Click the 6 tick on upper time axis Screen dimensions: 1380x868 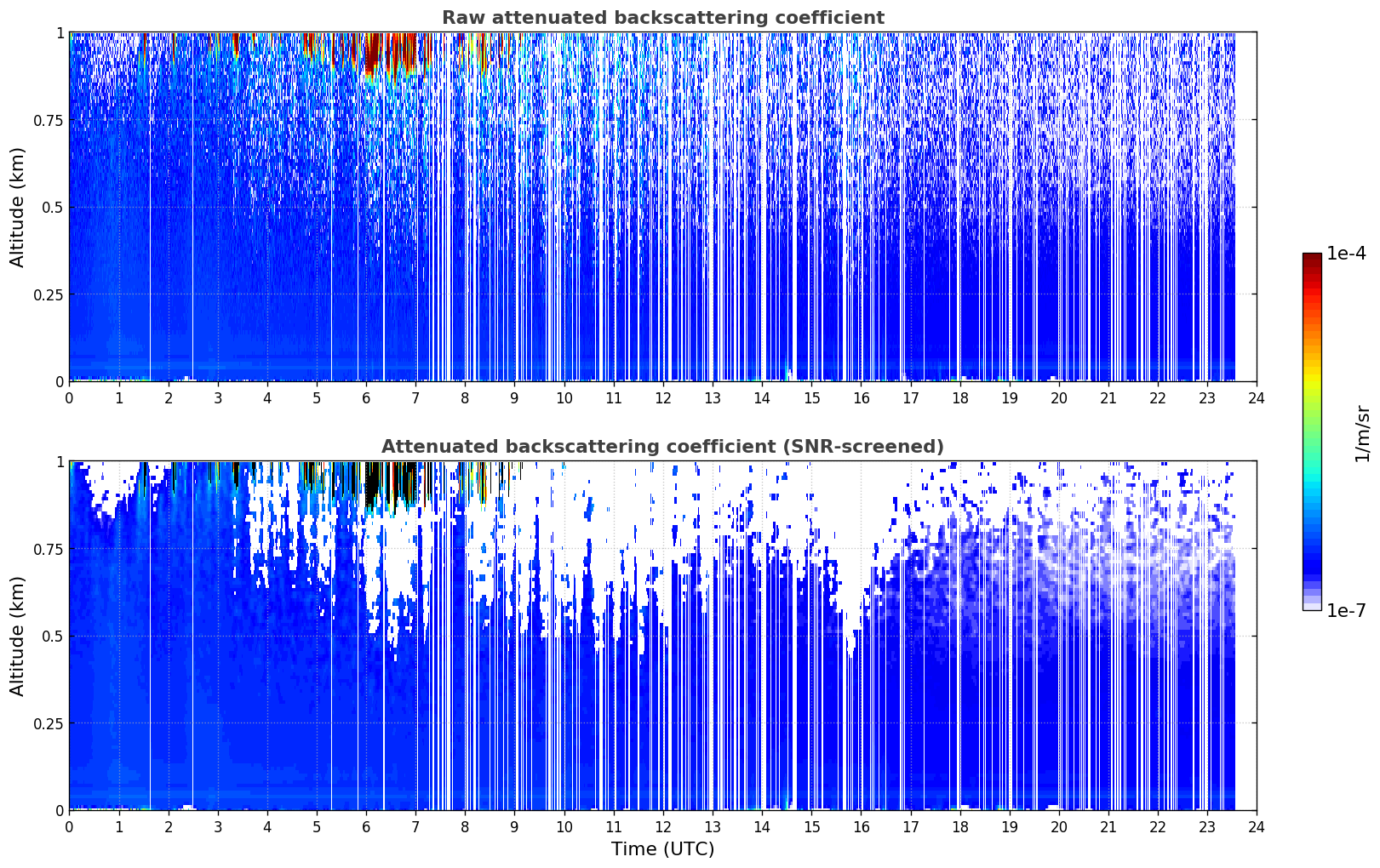point(366,397)
